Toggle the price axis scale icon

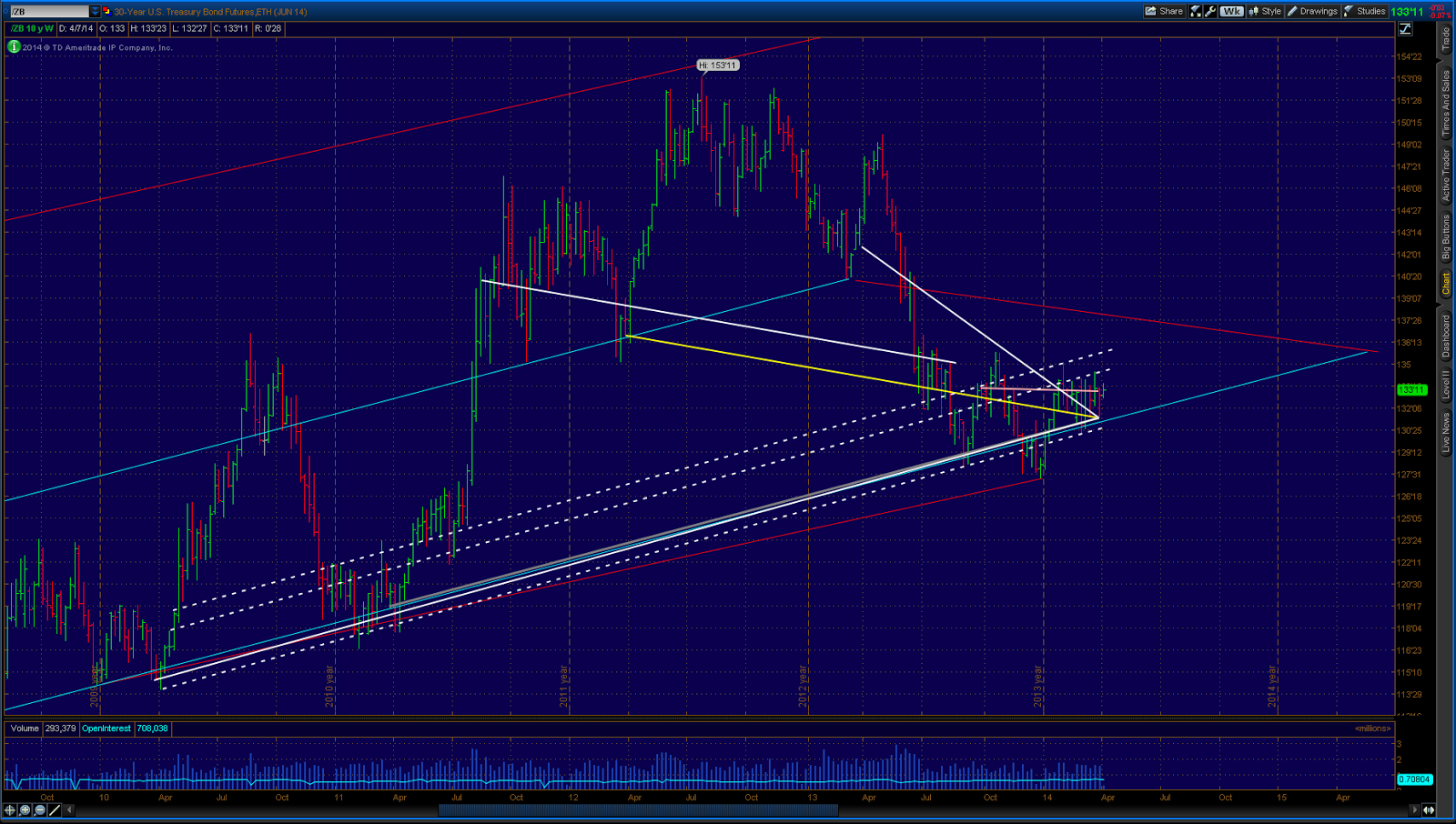click(x=1405, y=29)
